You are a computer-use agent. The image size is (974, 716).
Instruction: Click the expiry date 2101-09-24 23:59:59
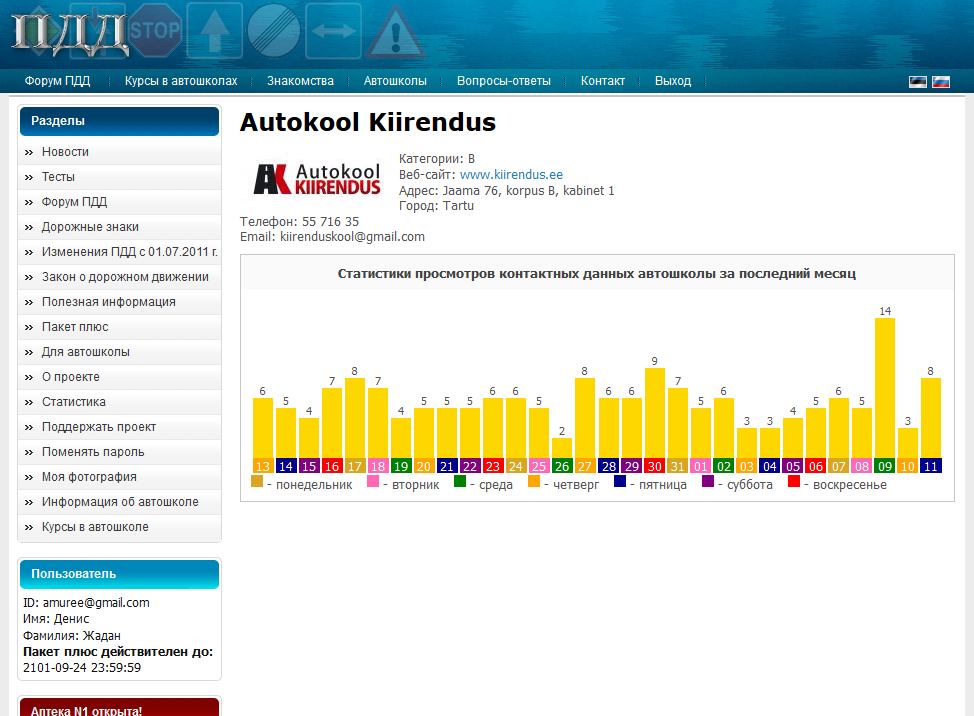82,668
